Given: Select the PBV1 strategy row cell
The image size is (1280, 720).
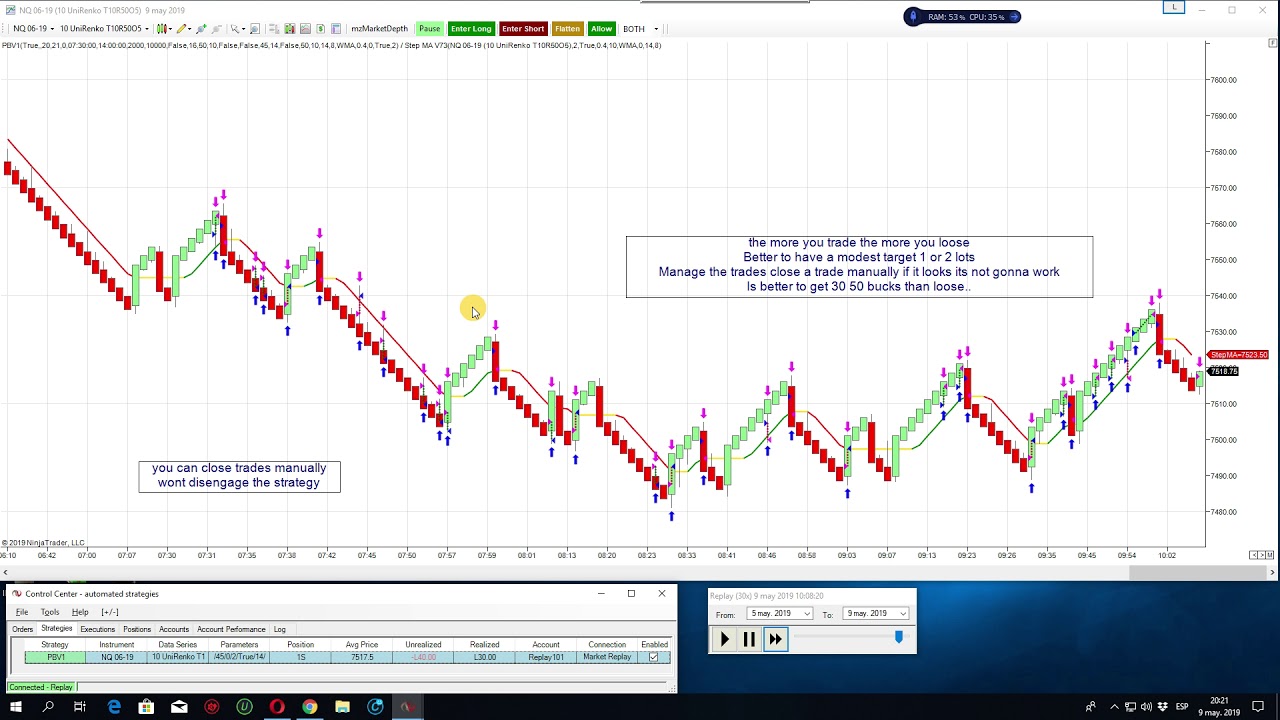Looking at the screenshot, I should pos(55,657).
